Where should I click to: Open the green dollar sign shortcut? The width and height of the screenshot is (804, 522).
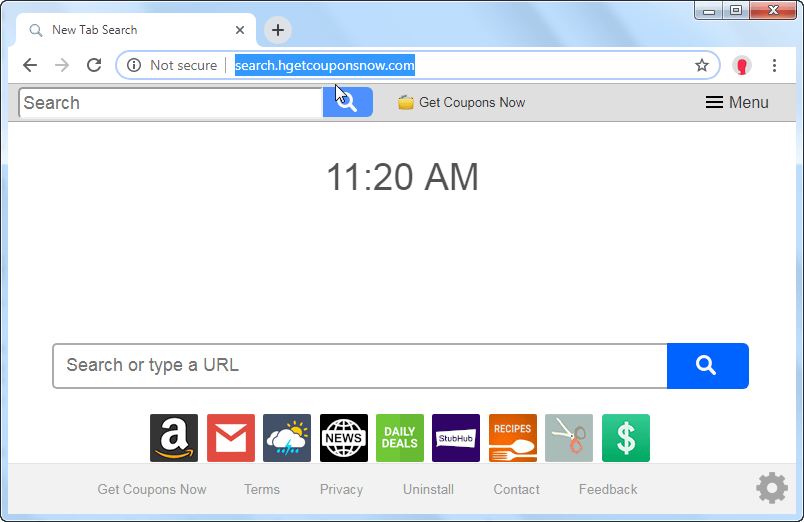click(x=626, y=438)
